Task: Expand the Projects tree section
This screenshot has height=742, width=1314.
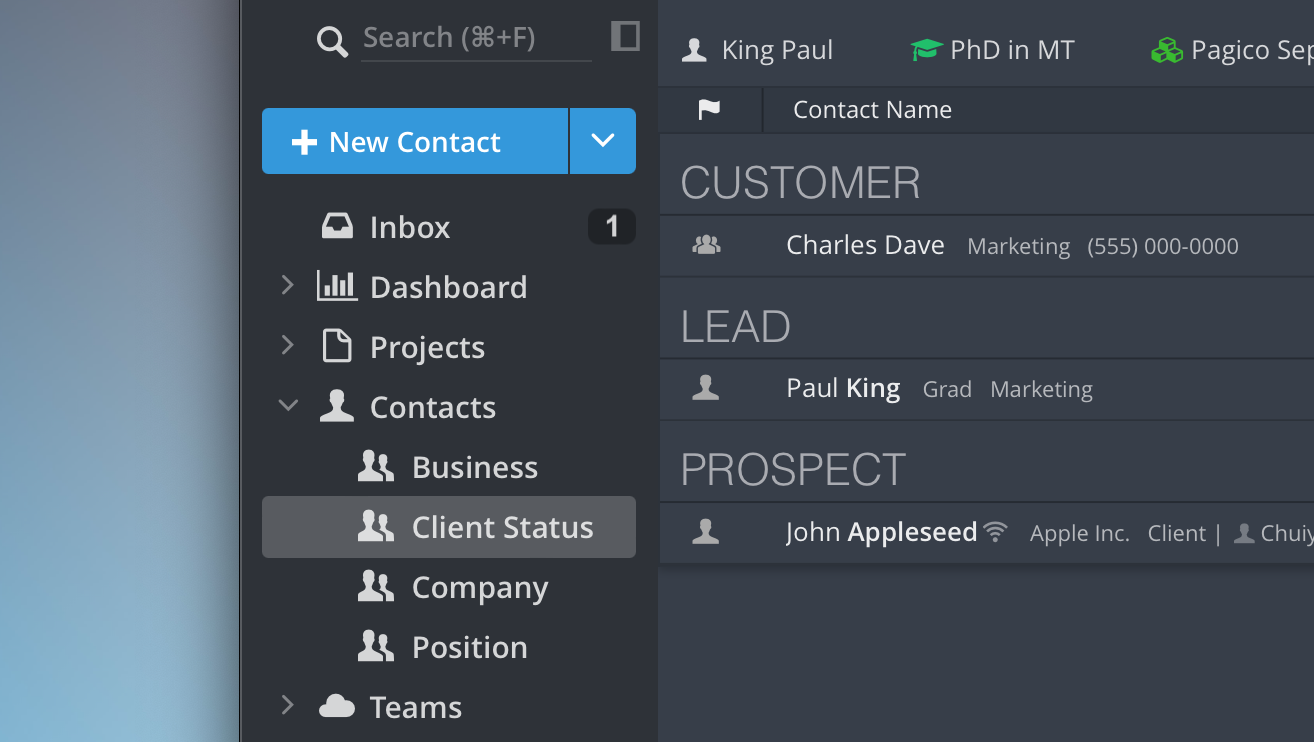Action: [288, 346]
